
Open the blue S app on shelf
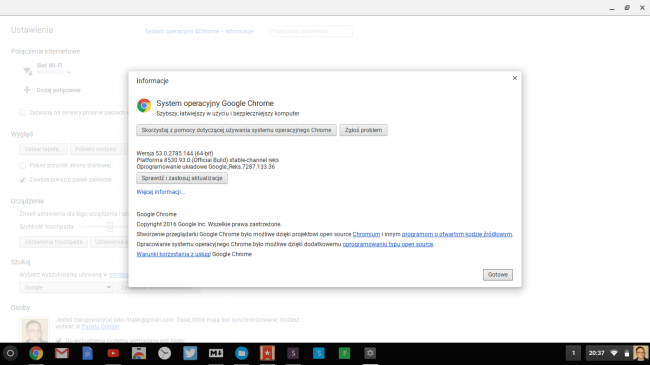[319, 353]
